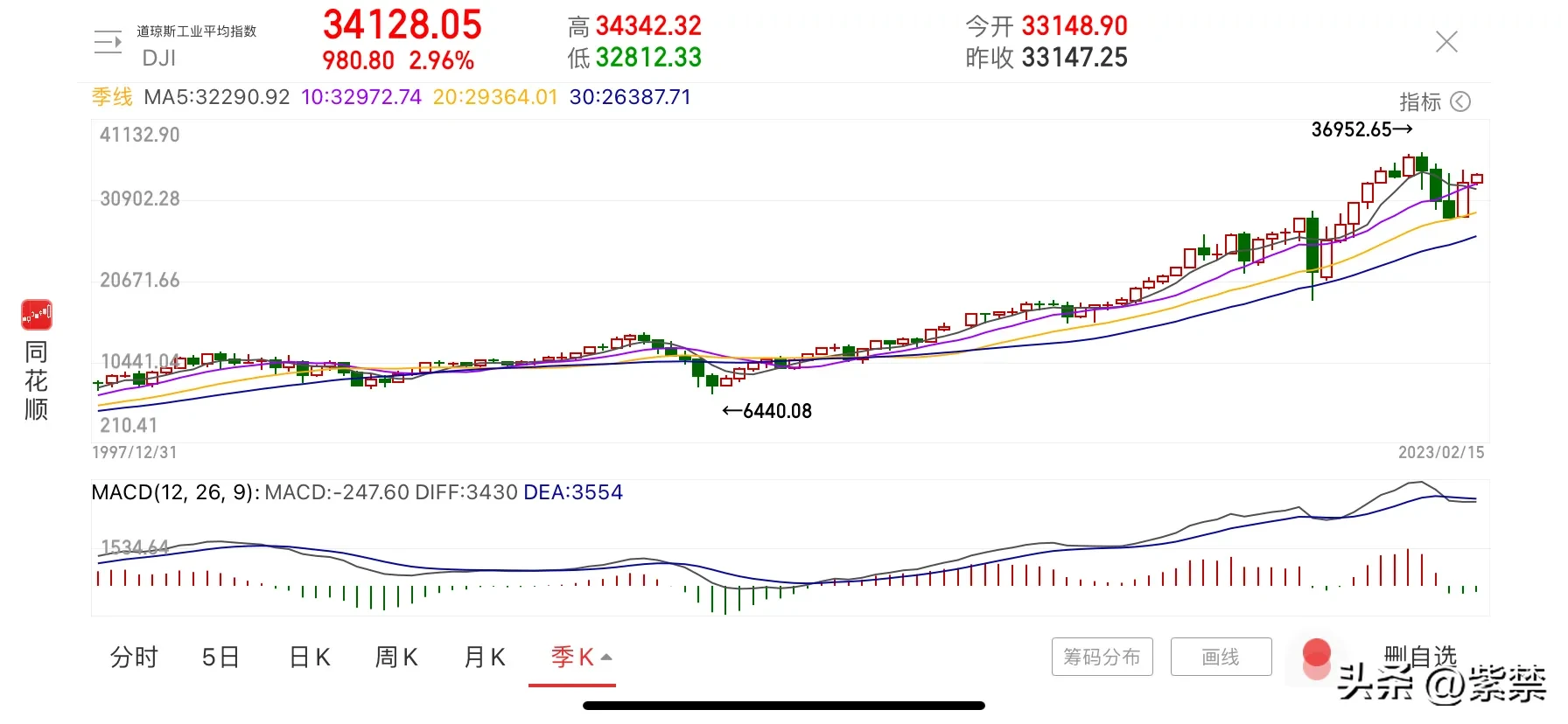Viewport: 1568px width, 724px height.
Task: Select the 30:26387.71 blue MA value
Action: 630,97
